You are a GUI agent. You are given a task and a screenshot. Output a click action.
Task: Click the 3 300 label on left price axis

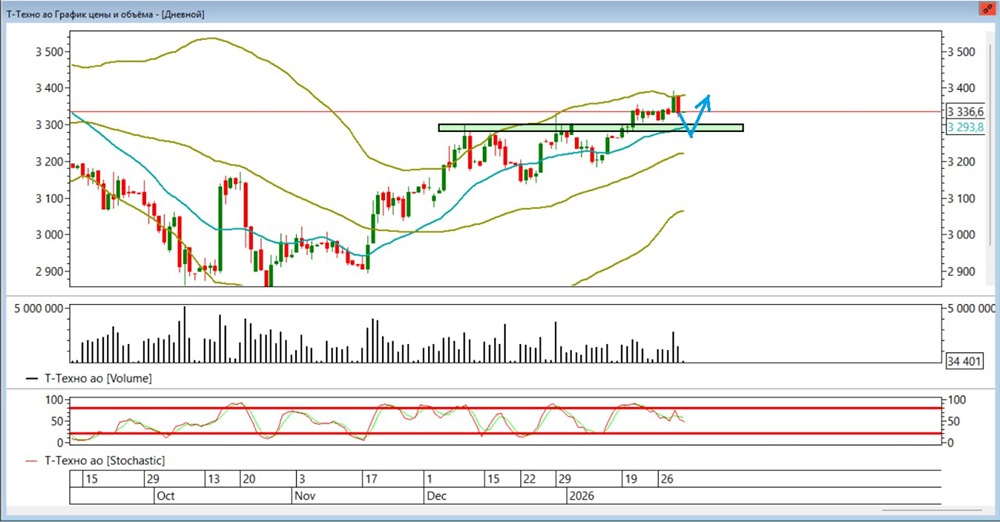point(49,124)
